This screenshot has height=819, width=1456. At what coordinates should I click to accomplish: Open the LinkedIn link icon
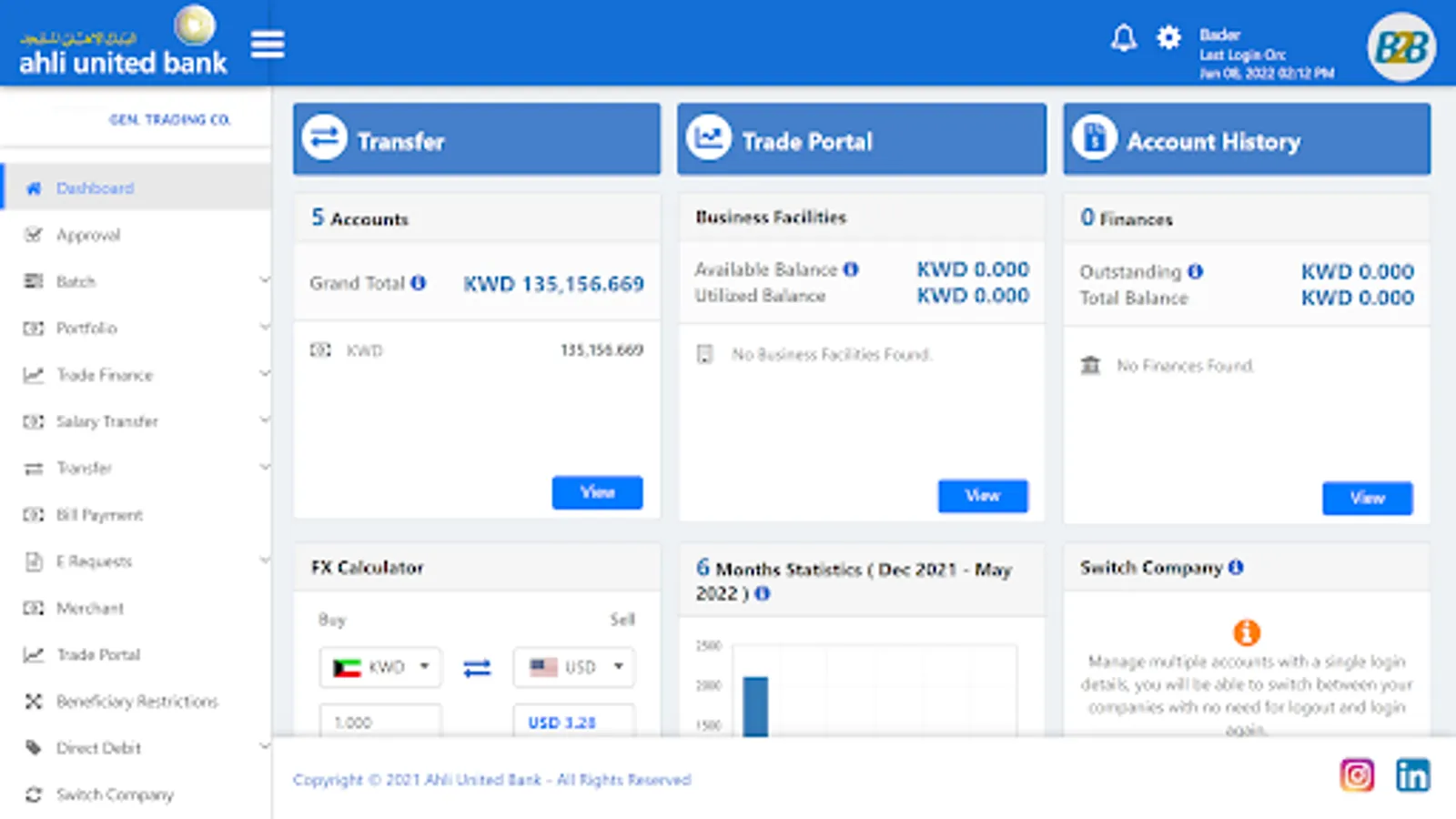click(1412, 775)
